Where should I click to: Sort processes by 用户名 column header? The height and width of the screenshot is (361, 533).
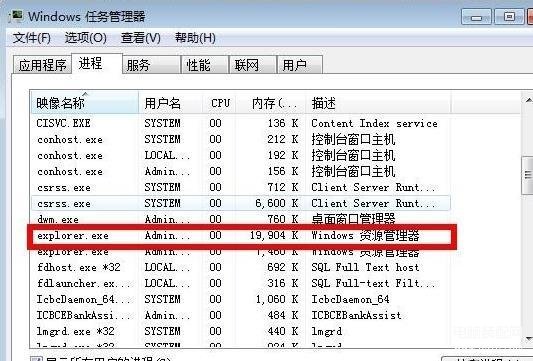[x=171, y=103]
